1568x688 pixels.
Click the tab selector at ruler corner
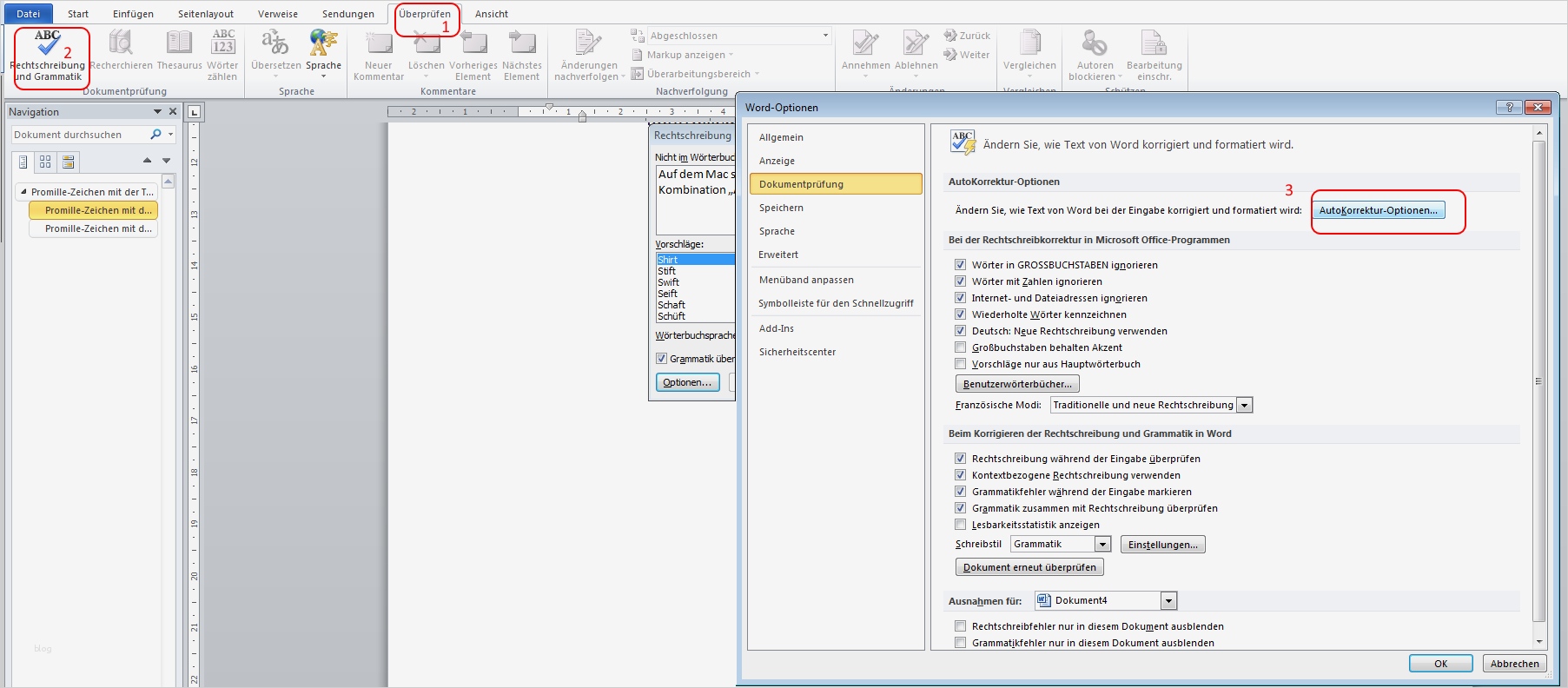[x=195, y=111]
